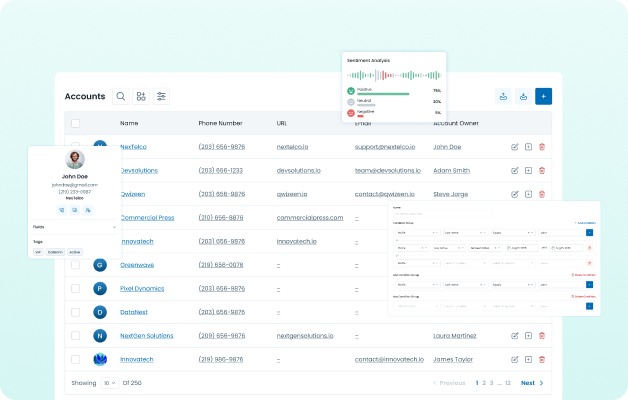Select page 2 in pagination
The height and width of the screenshot is (400, 628).
tap(484, 383)
